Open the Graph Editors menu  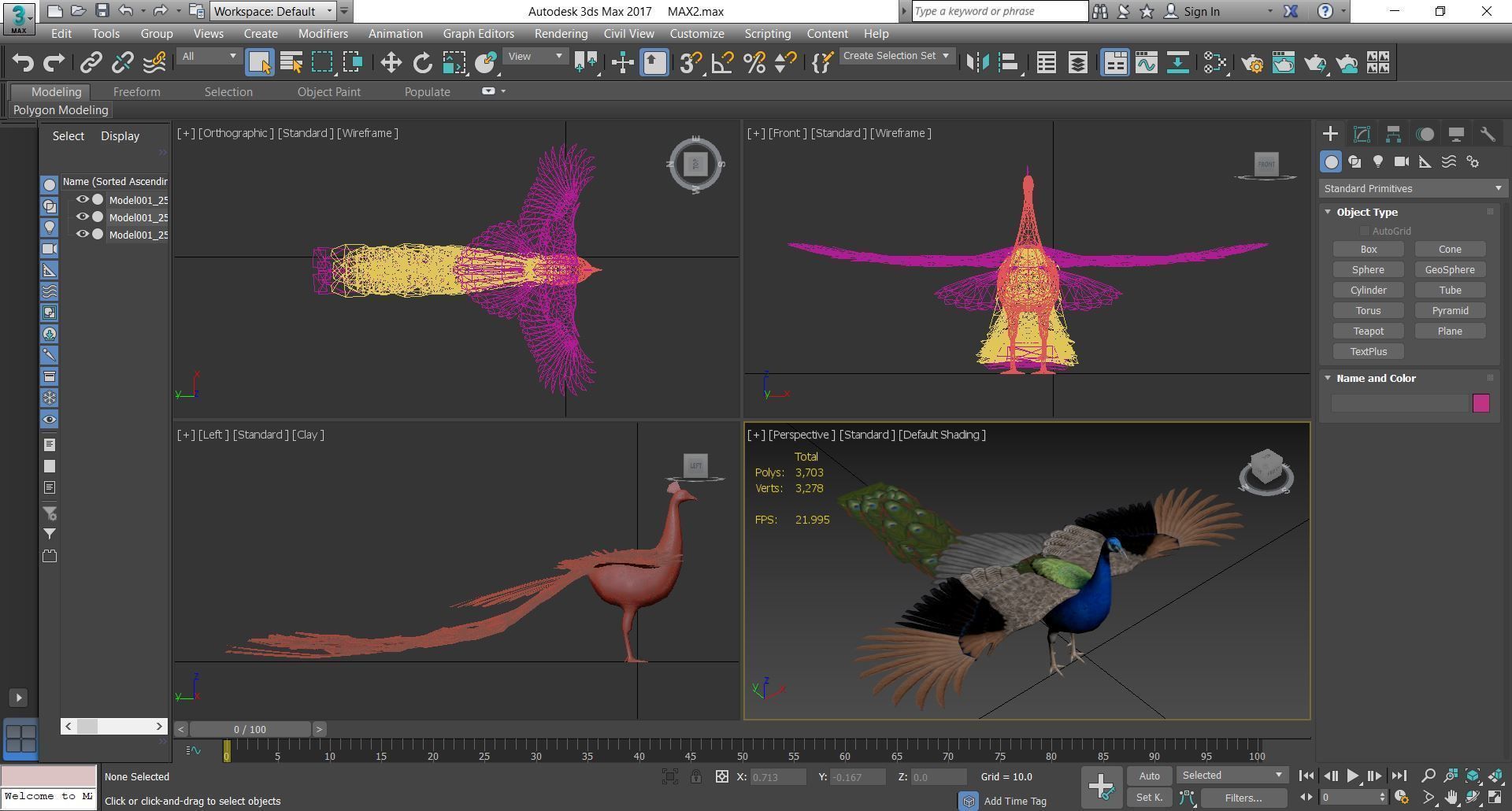pos(478,34)
